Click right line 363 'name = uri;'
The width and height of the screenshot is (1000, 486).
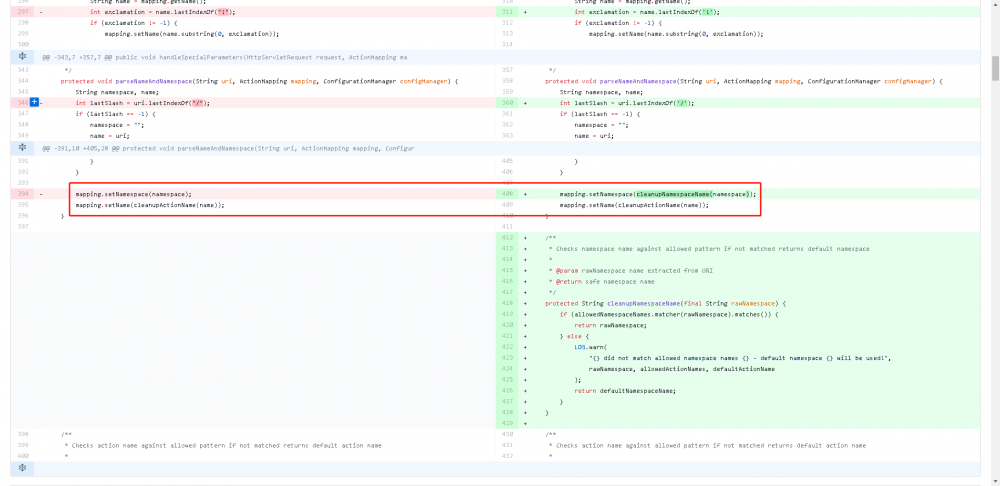point(594,135)
